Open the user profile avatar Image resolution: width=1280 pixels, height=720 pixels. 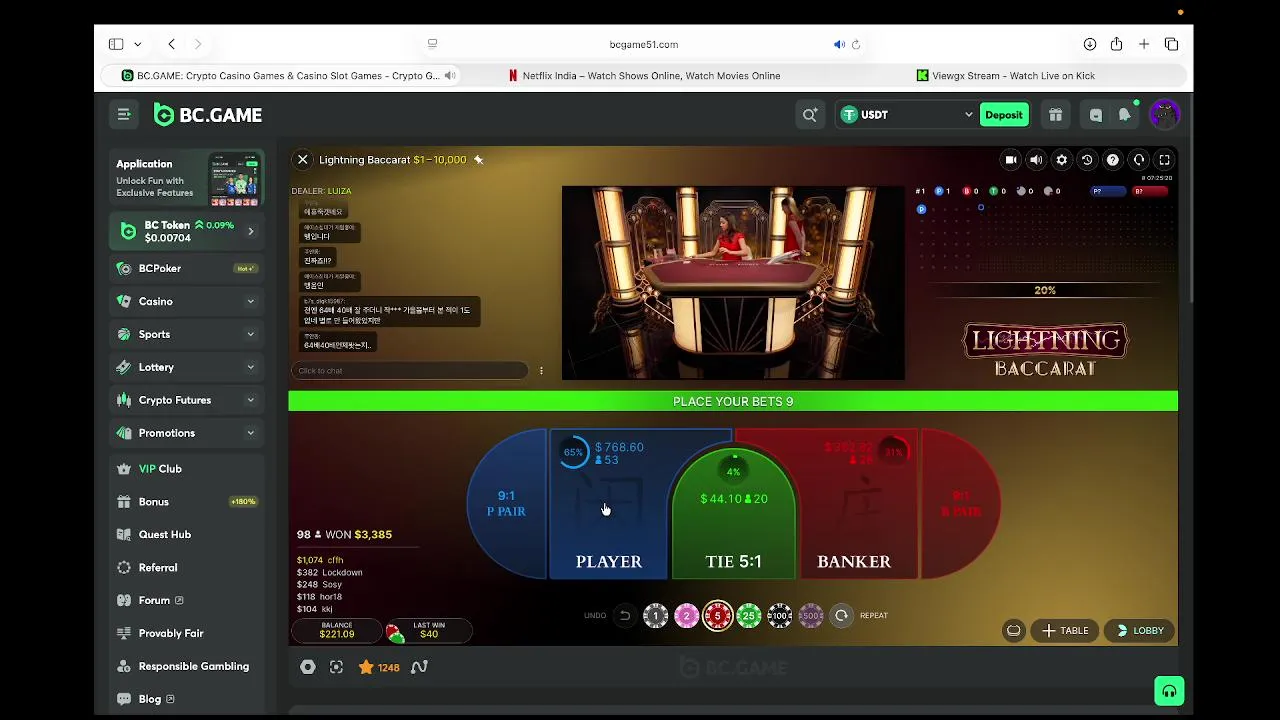(x=1164, y=115)
